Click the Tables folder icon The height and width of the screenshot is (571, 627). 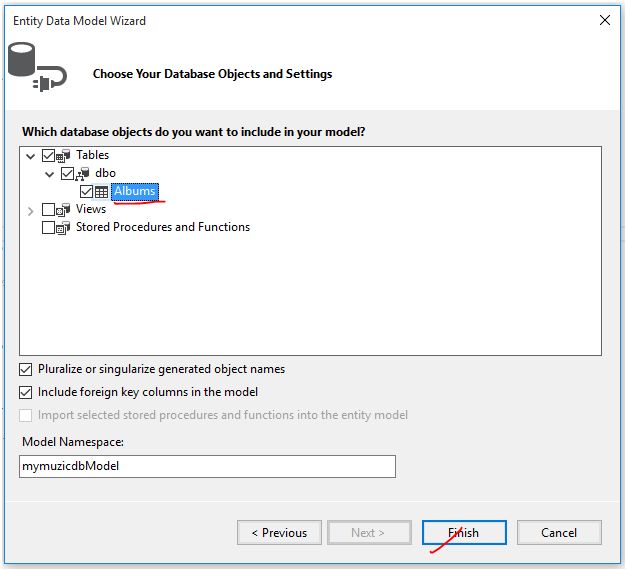click(64, 156)
